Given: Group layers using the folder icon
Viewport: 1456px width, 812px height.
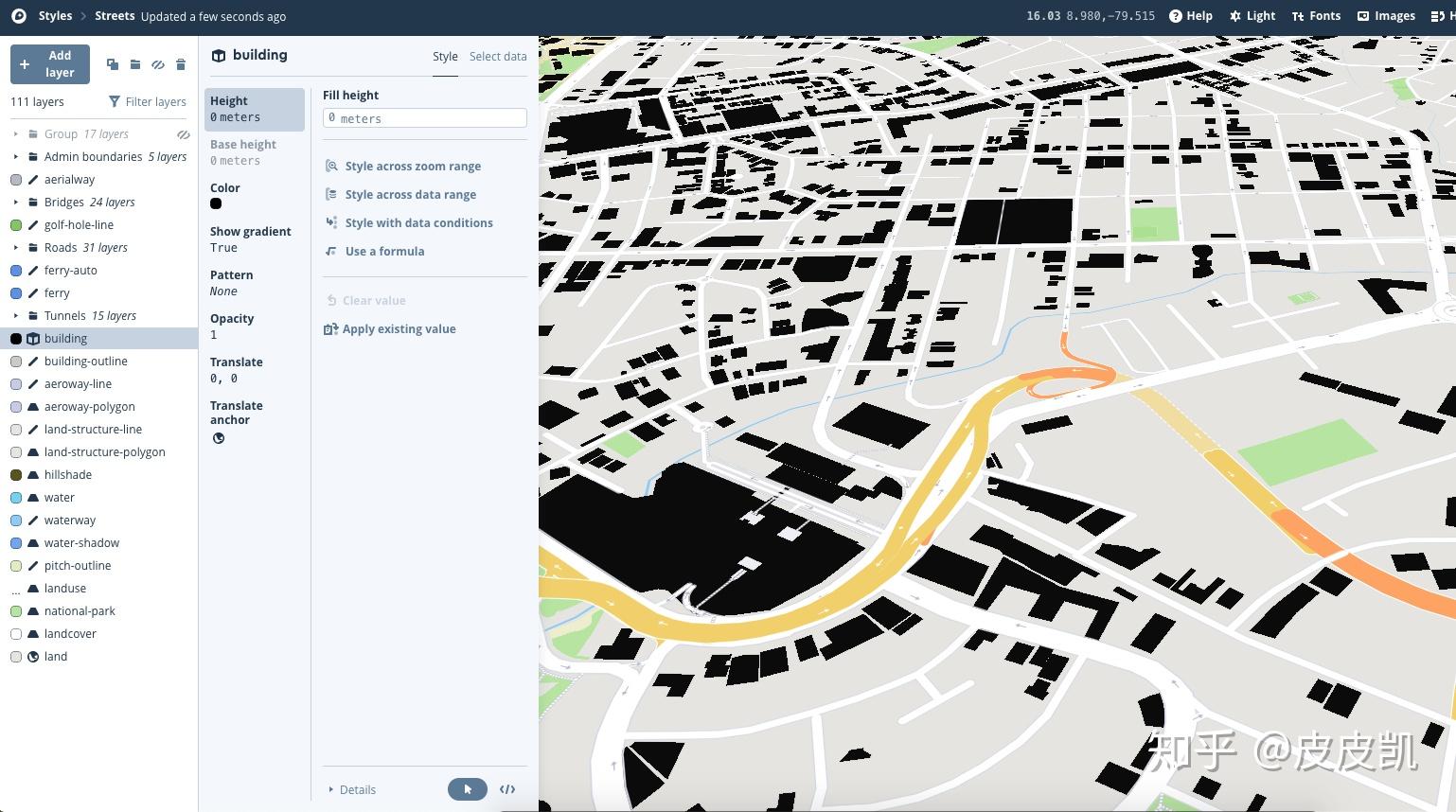Looking at the screenshot, I should click(135, 64).
